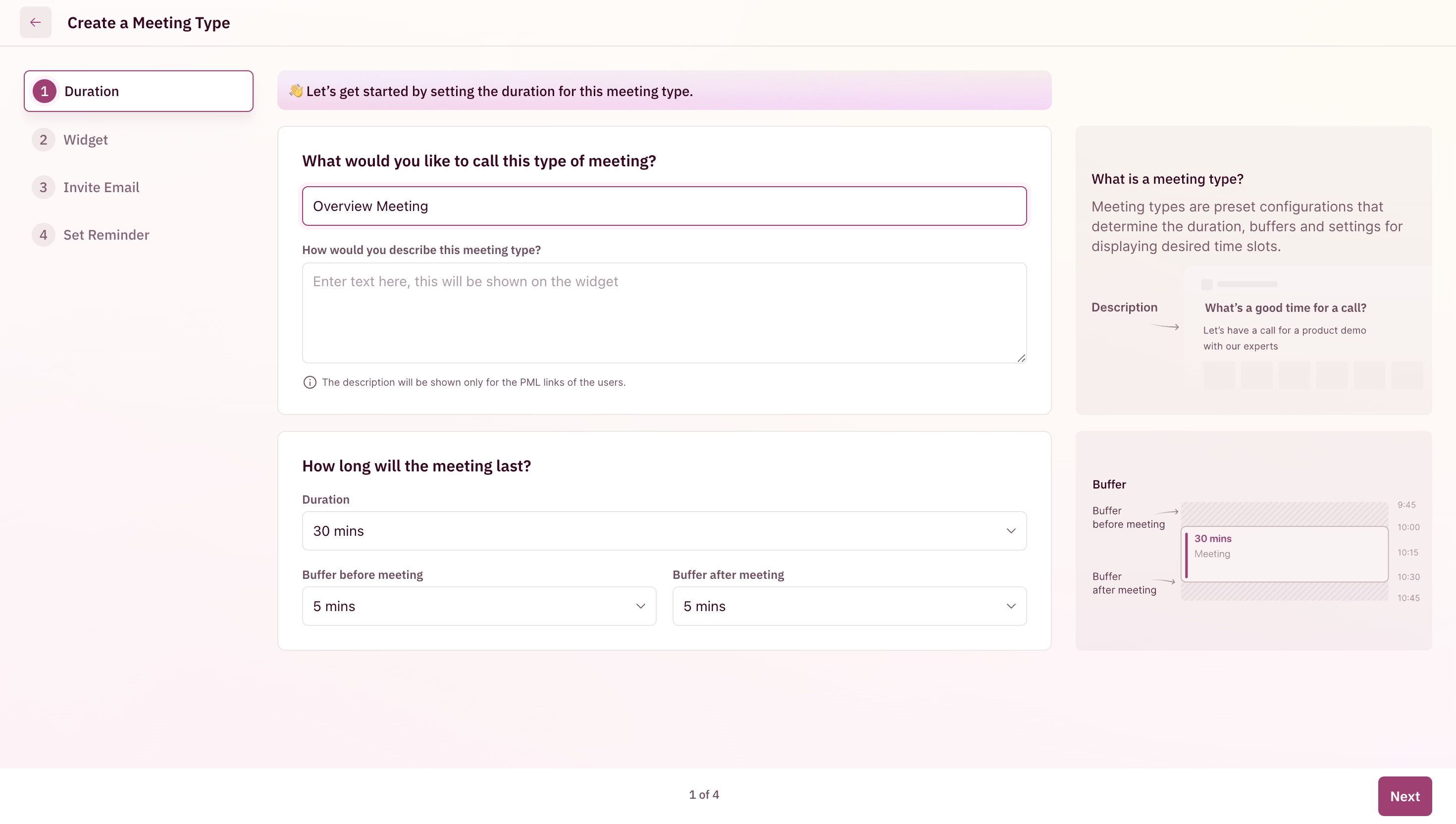Click step 2 number circle
This screenshot has width=1456, height=824.
pos(43,140)
